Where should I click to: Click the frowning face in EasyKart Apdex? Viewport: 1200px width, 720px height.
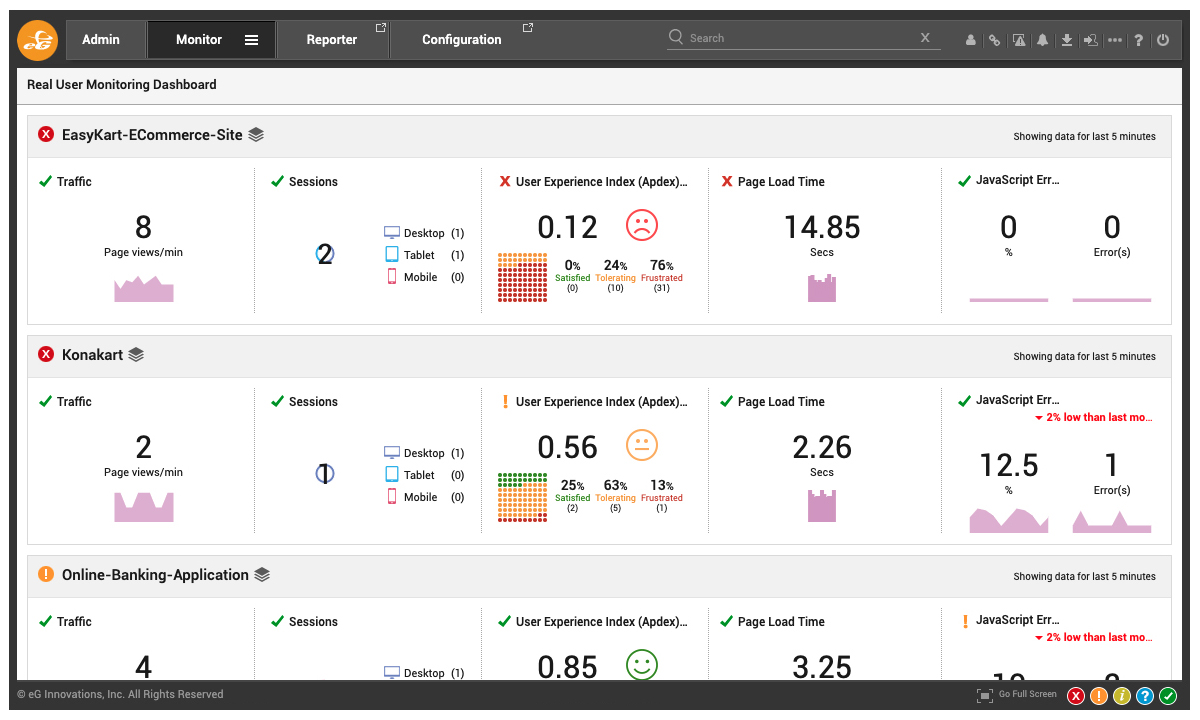tap(642, 225)
